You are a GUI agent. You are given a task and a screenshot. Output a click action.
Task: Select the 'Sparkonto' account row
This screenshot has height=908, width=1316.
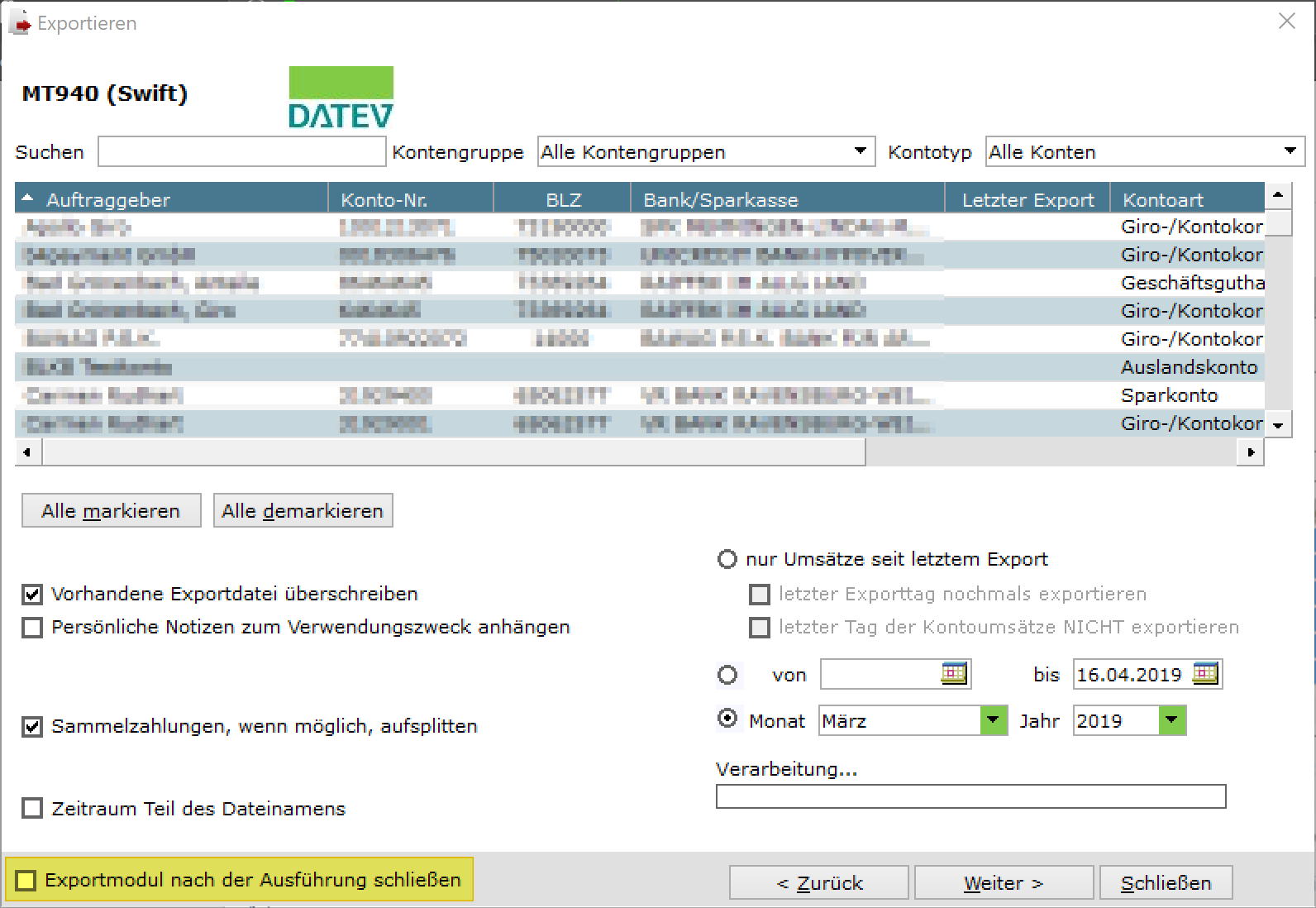point(640,395)
